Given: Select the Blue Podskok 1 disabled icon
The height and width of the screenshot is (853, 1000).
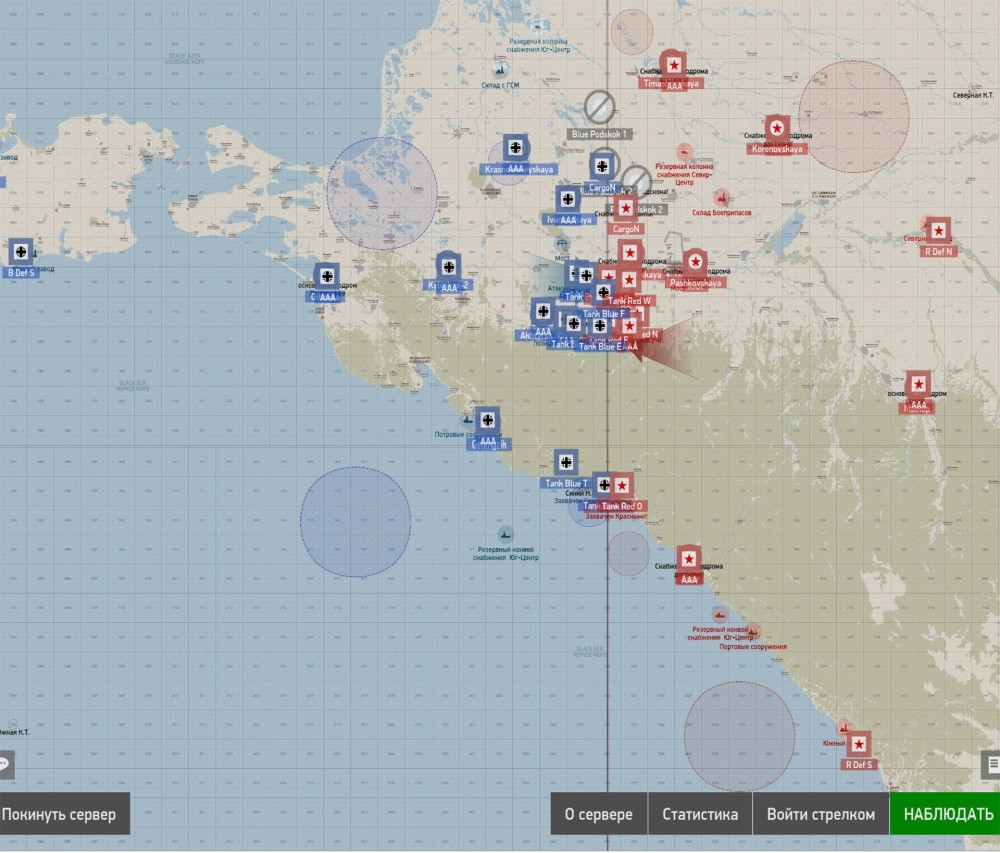Looking at the screenshot, I should [599, 106].
